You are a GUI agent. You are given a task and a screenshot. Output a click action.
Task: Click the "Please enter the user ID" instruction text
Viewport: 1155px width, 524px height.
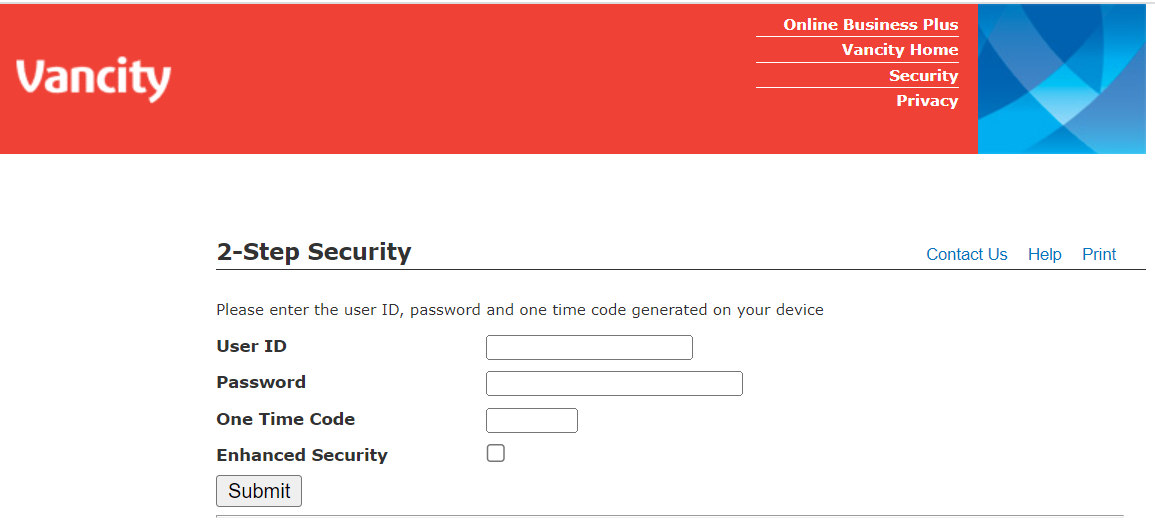(x=519, y=310)
